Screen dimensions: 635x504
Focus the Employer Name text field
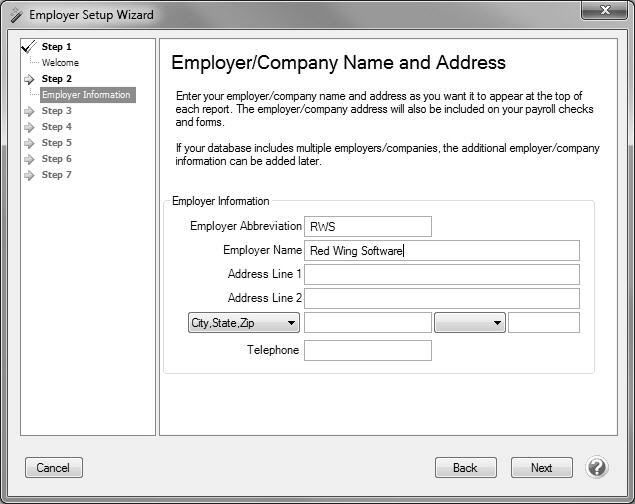442,251
